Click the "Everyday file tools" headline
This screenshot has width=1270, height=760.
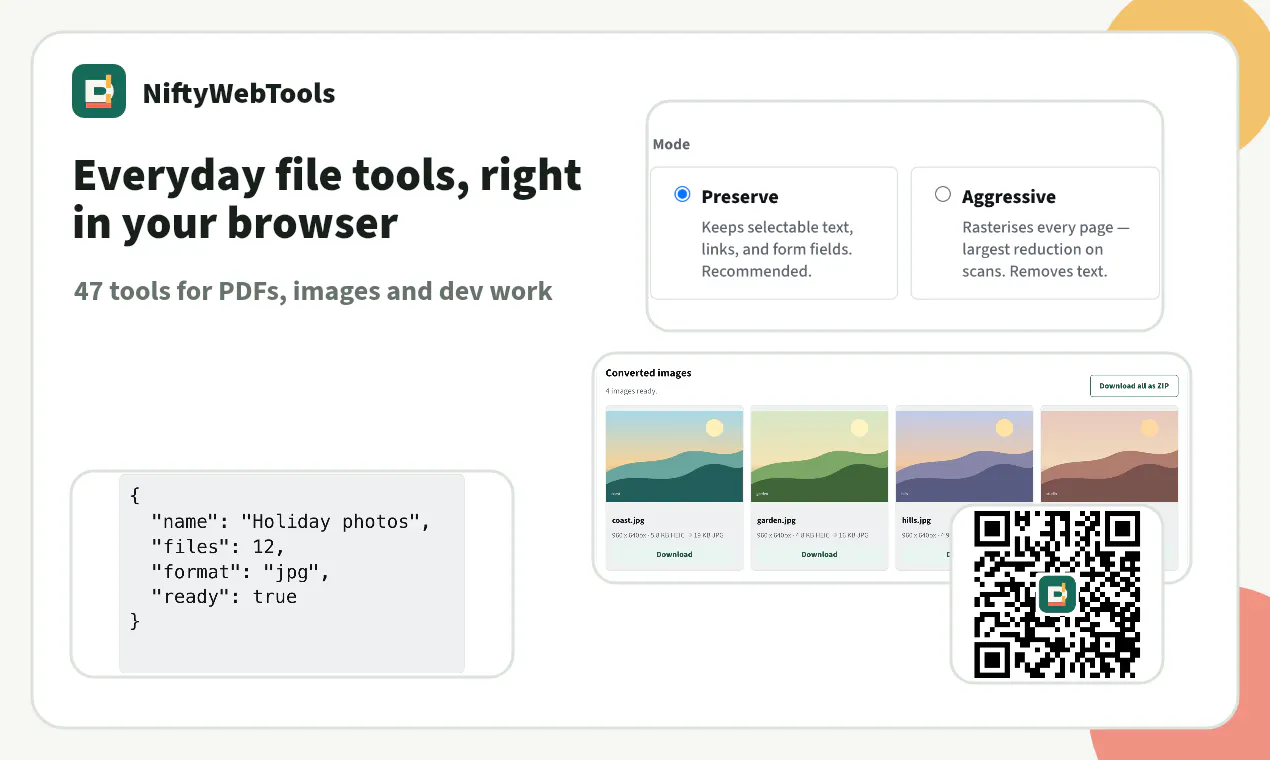tap(327, 199)
